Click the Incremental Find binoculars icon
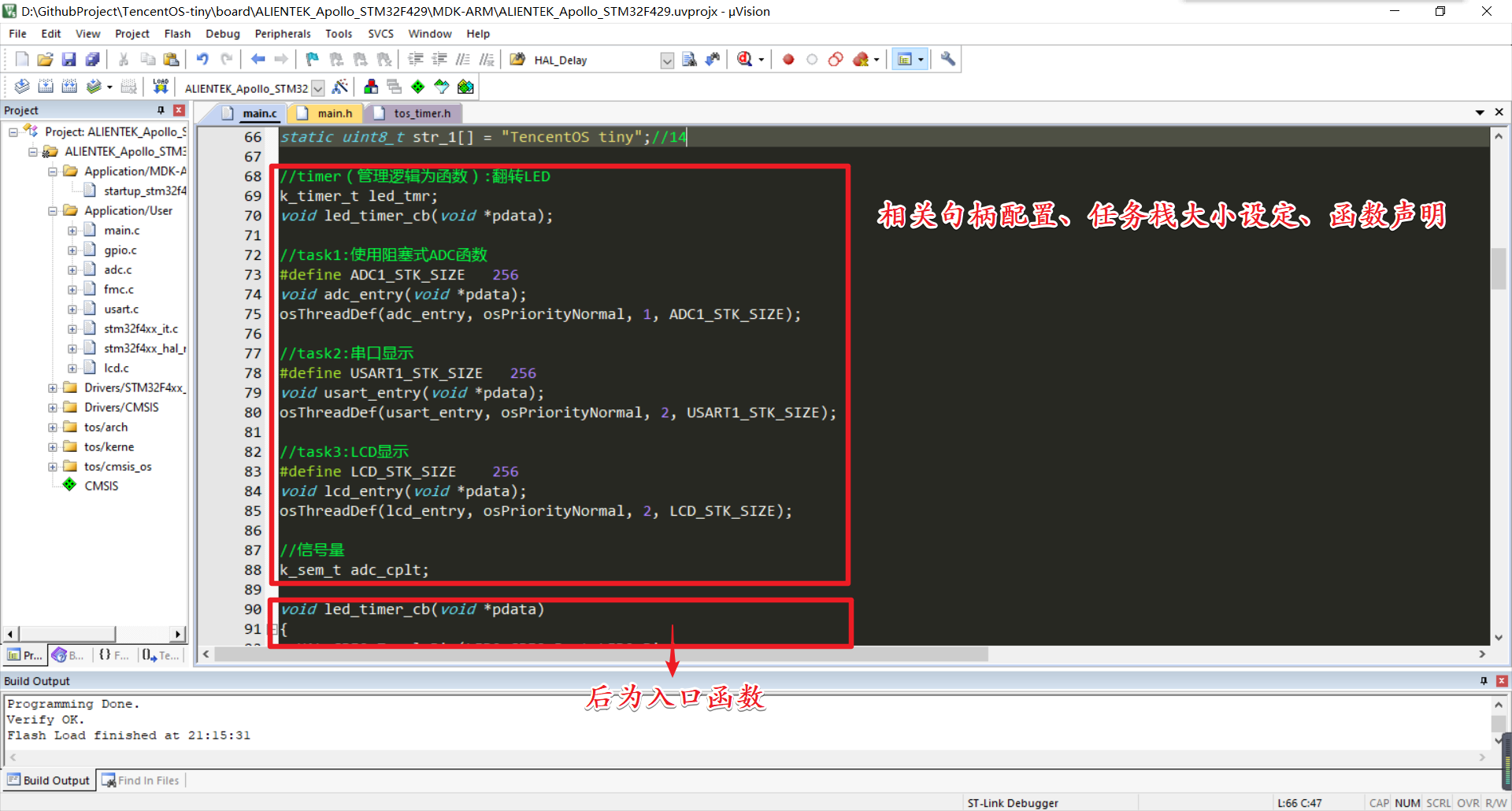Image resolution: width=1512 pixels, height=811 pixels. [x=713, y=59]
